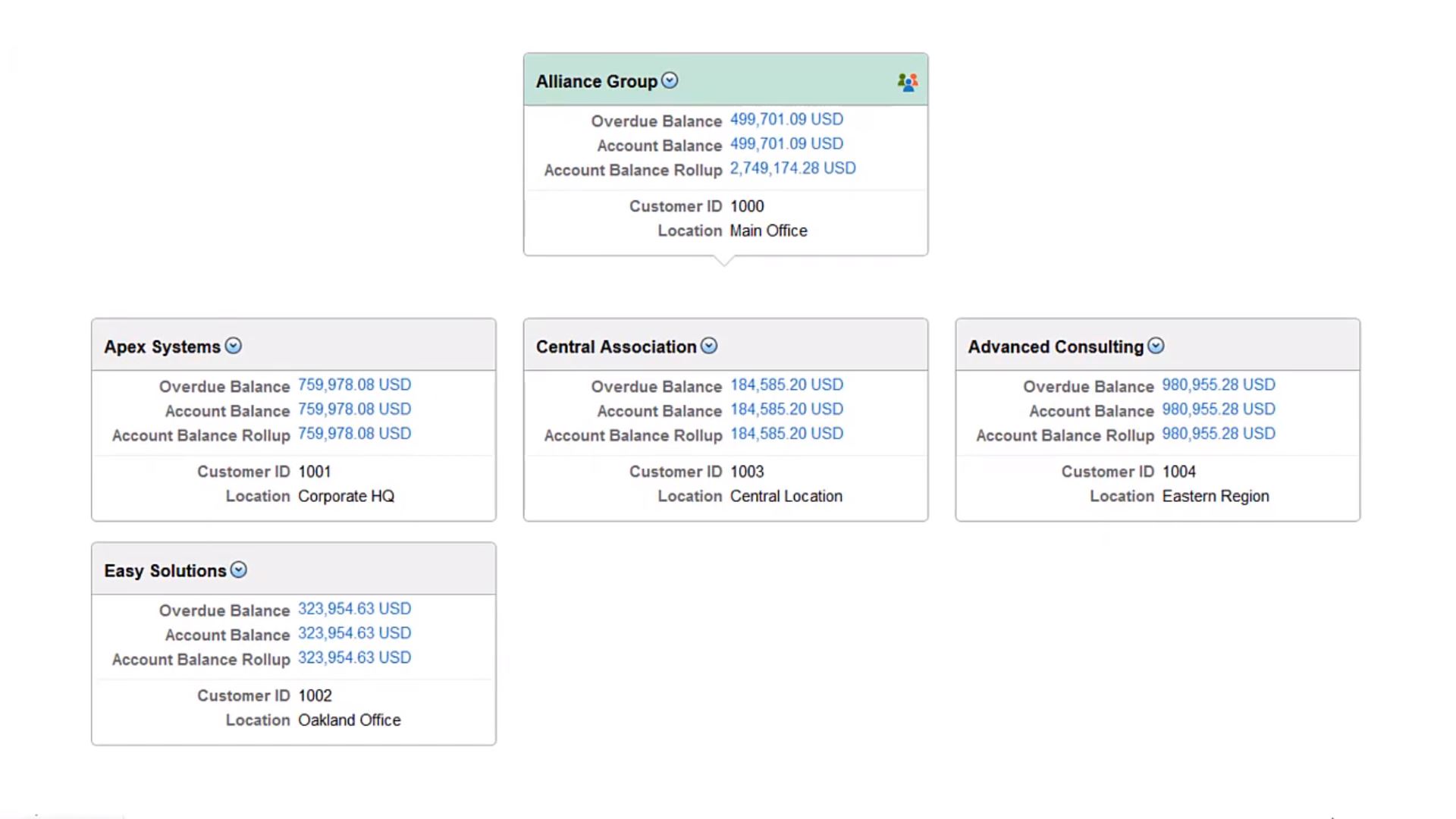Open the Account Balance Rollup for Alliance Group
The width and height of the screenshot is (1456, 819).
pyautogui.click(x=792, y=168)
